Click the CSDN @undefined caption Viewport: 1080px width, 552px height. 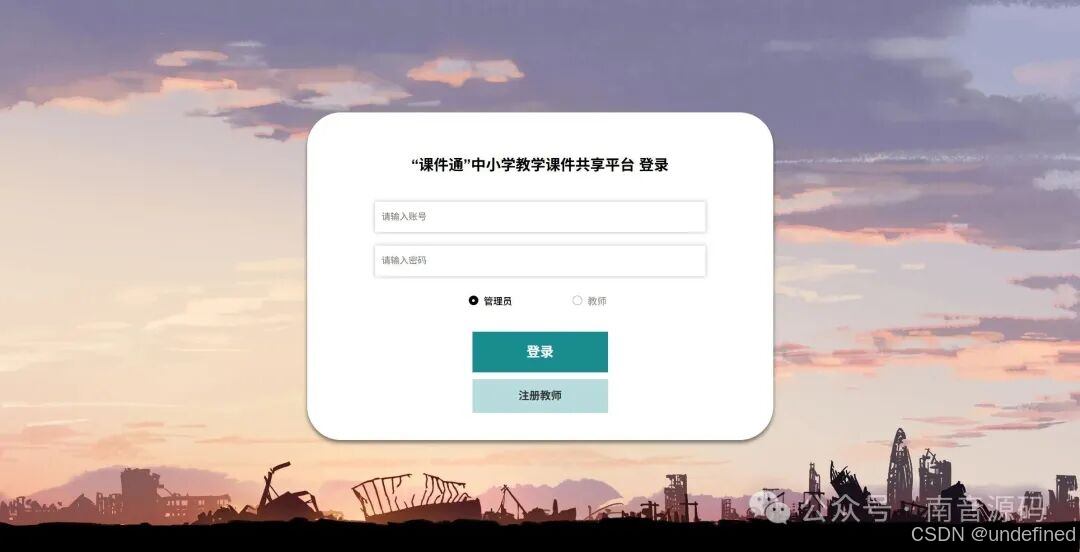coord(993,533)
